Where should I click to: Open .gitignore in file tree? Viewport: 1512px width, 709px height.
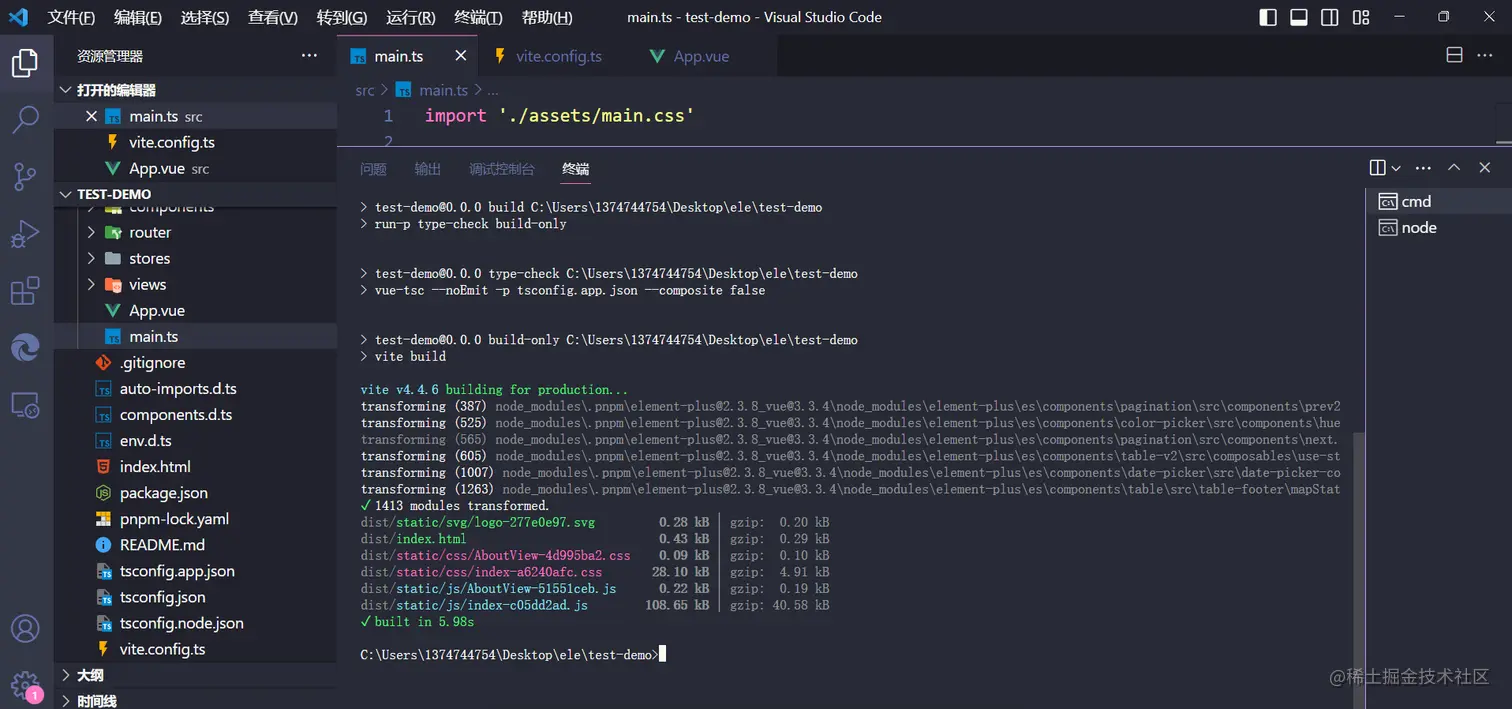pyautogui.click(x=195, y=362)
